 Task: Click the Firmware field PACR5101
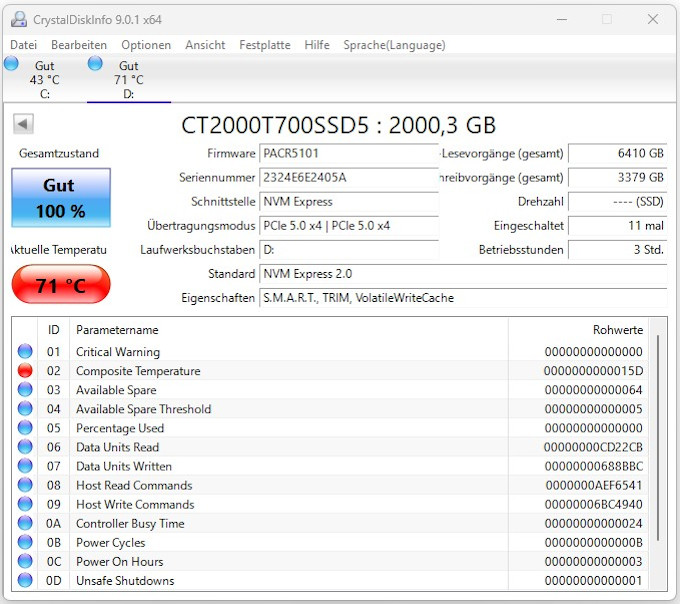coord(349,153)
